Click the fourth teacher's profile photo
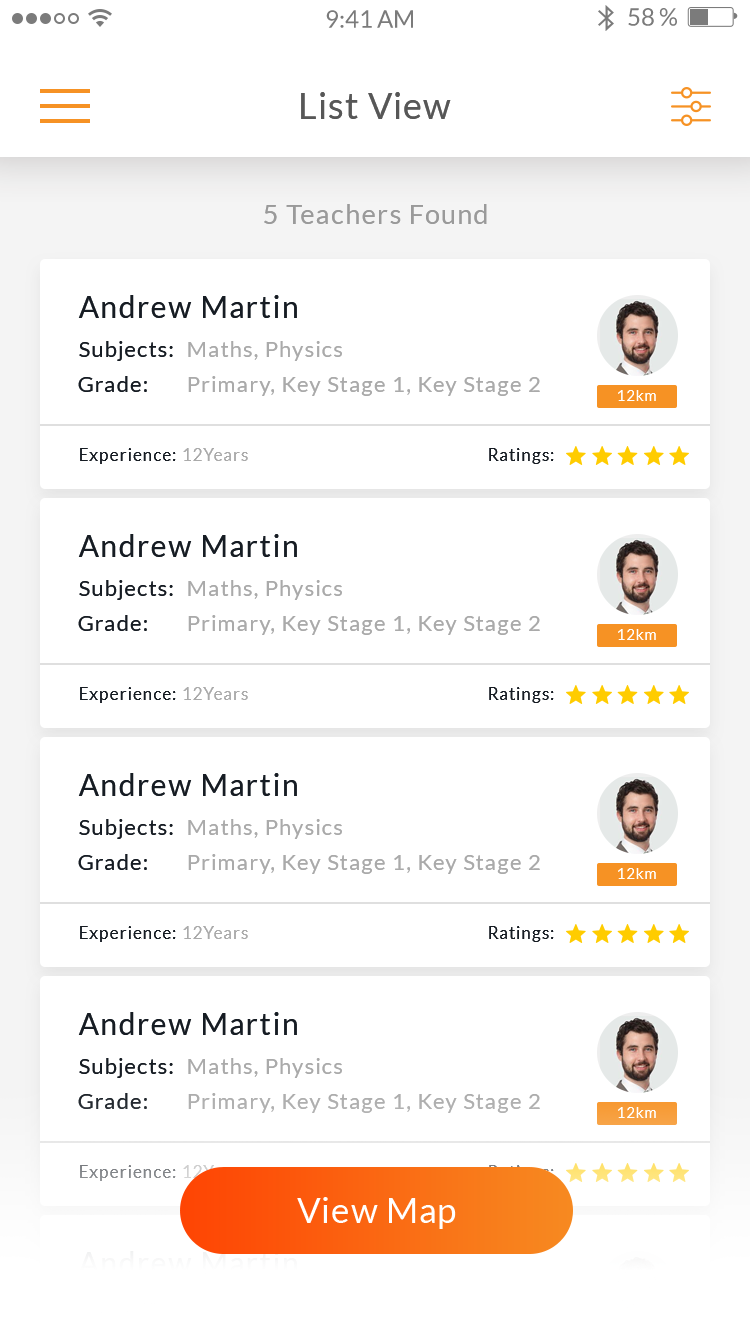This screenshot has height=1334, width=750. 637,1053
